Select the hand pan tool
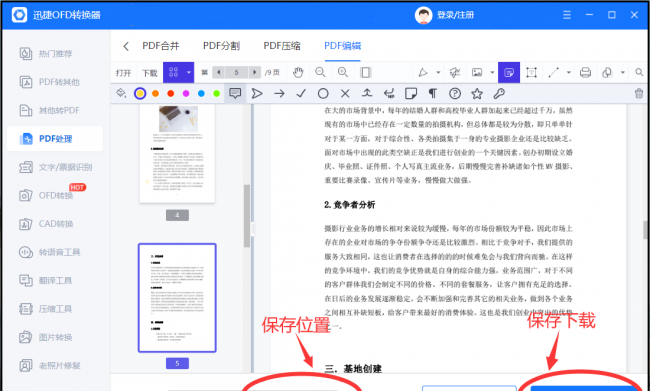Image resolution: width=650 pixels, height=391 pixels. point(298,73)
